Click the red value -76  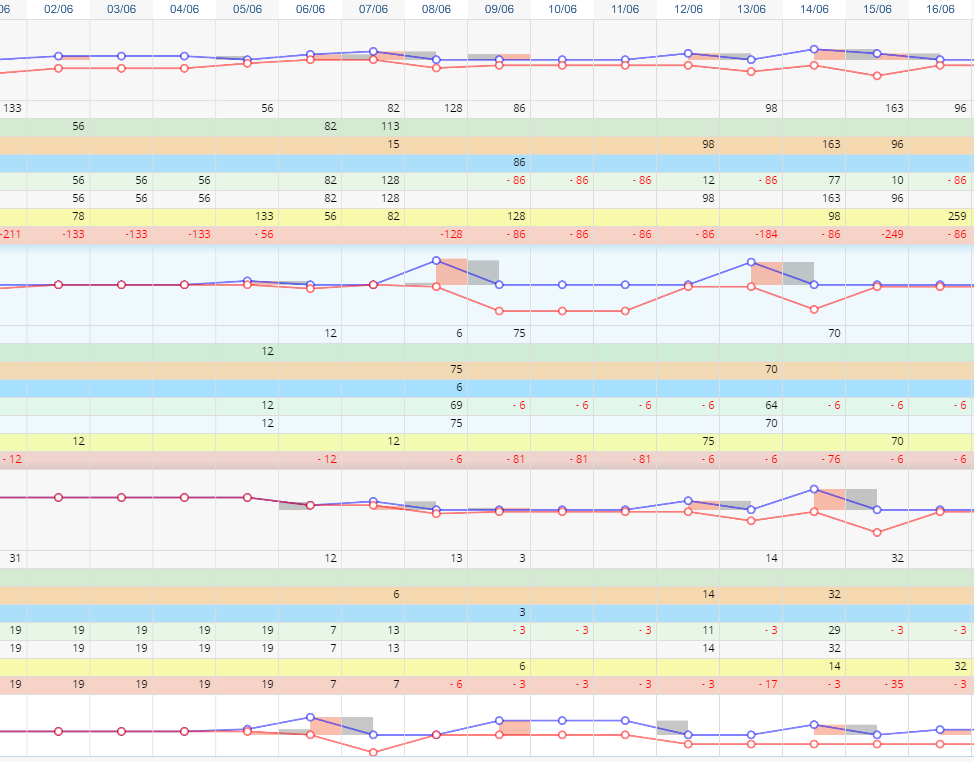pyautogui.click(x=830, y=459)
